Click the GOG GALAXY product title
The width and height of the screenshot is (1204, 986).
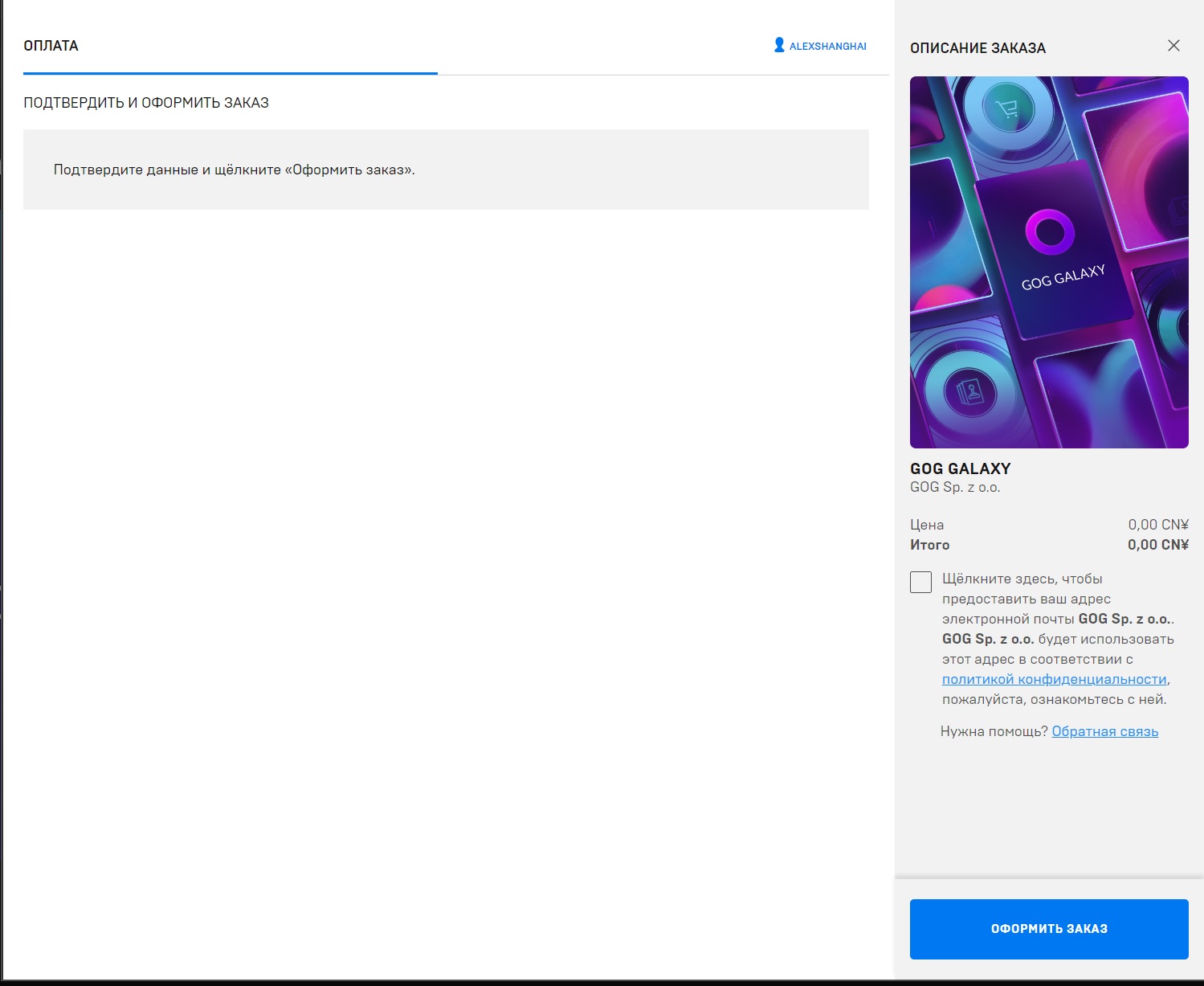(x=961, y=468)
